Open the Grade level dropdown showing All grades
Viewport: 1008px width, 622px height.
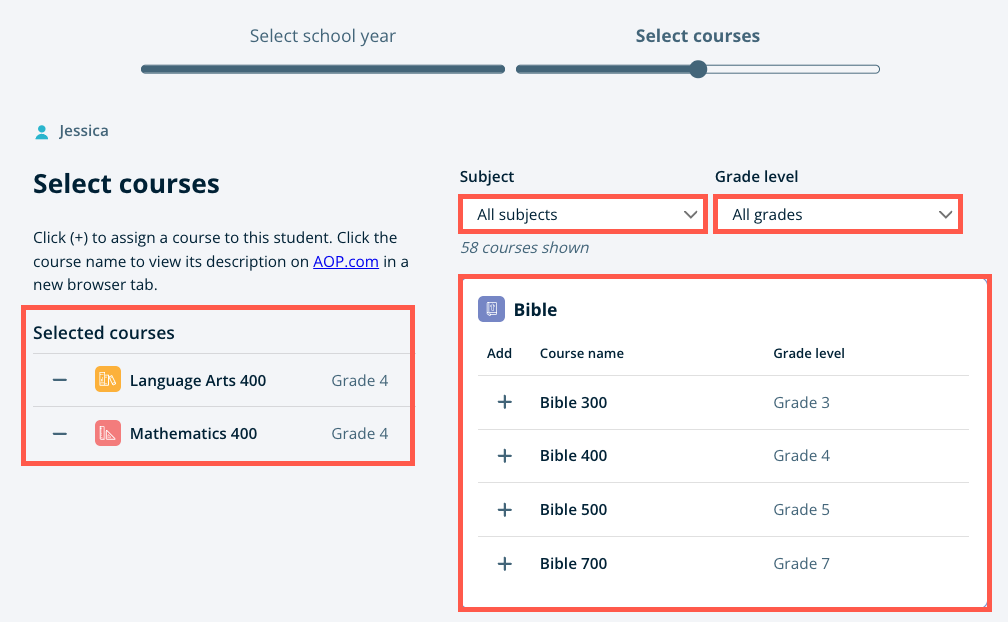point(838,214)
